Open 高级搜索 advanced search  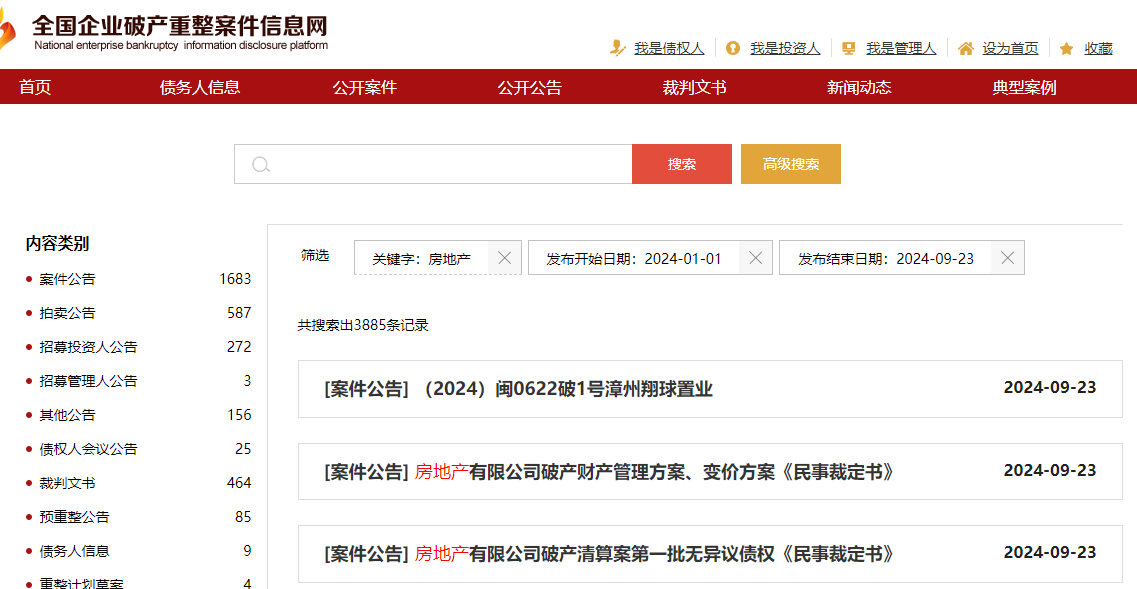coord(790,164)
